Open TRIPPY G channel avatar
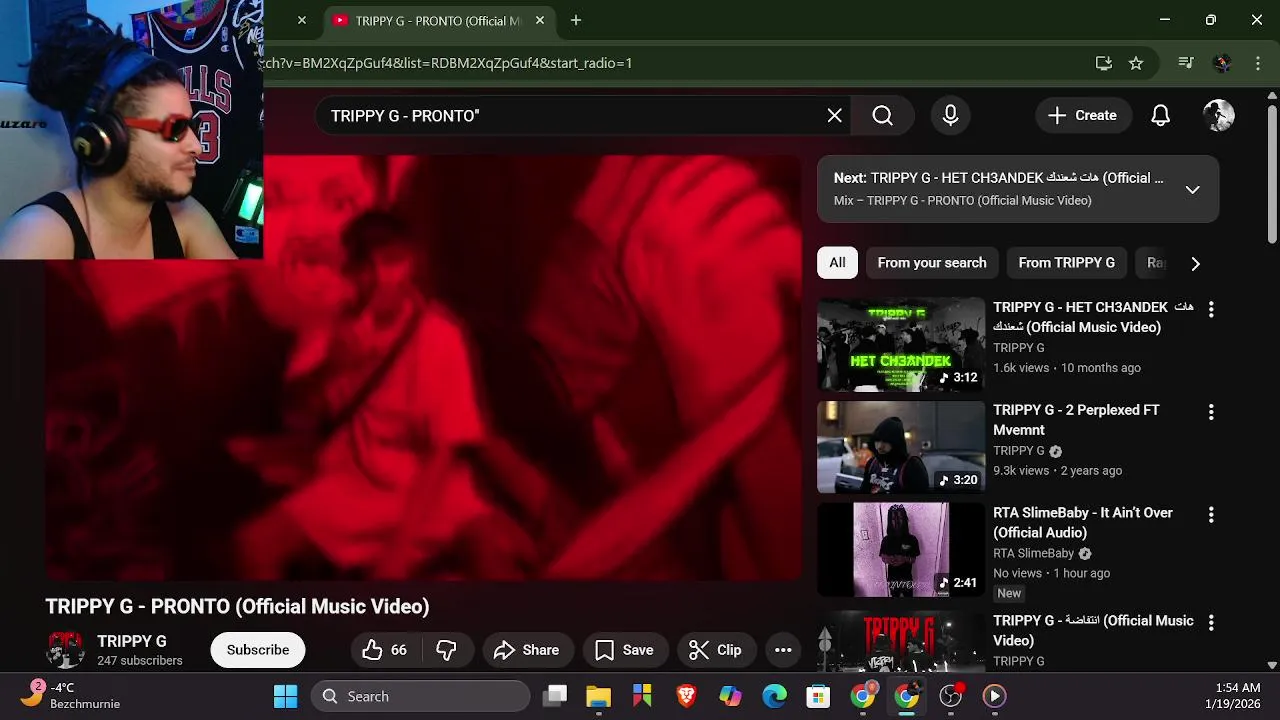The image size is (1280, 720). pos(65,650)
